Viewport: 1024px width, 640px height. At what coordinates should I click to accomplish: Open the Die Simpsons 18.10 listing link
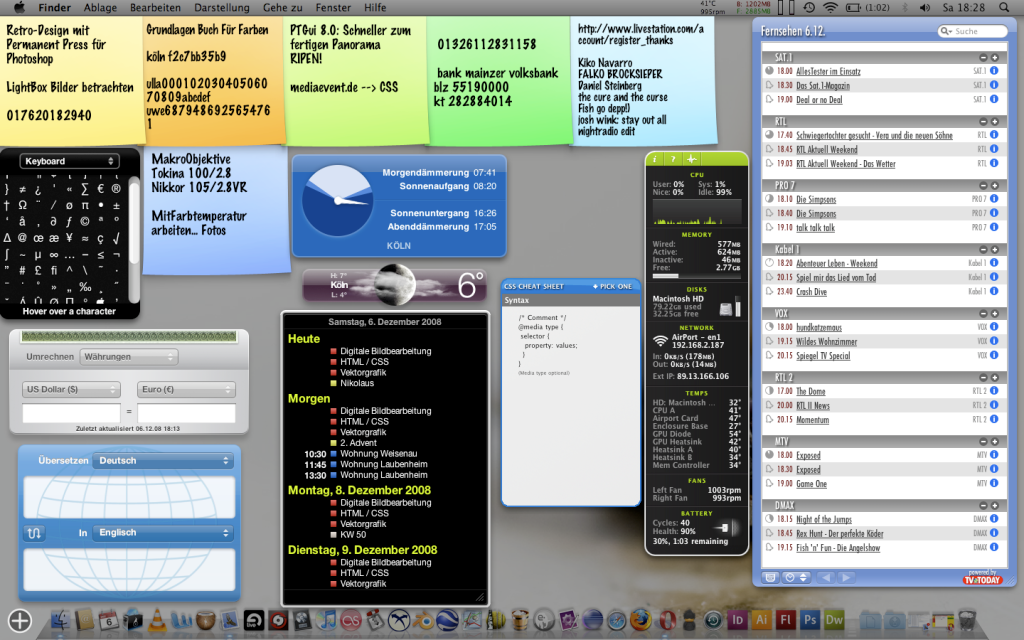[816, 199]
